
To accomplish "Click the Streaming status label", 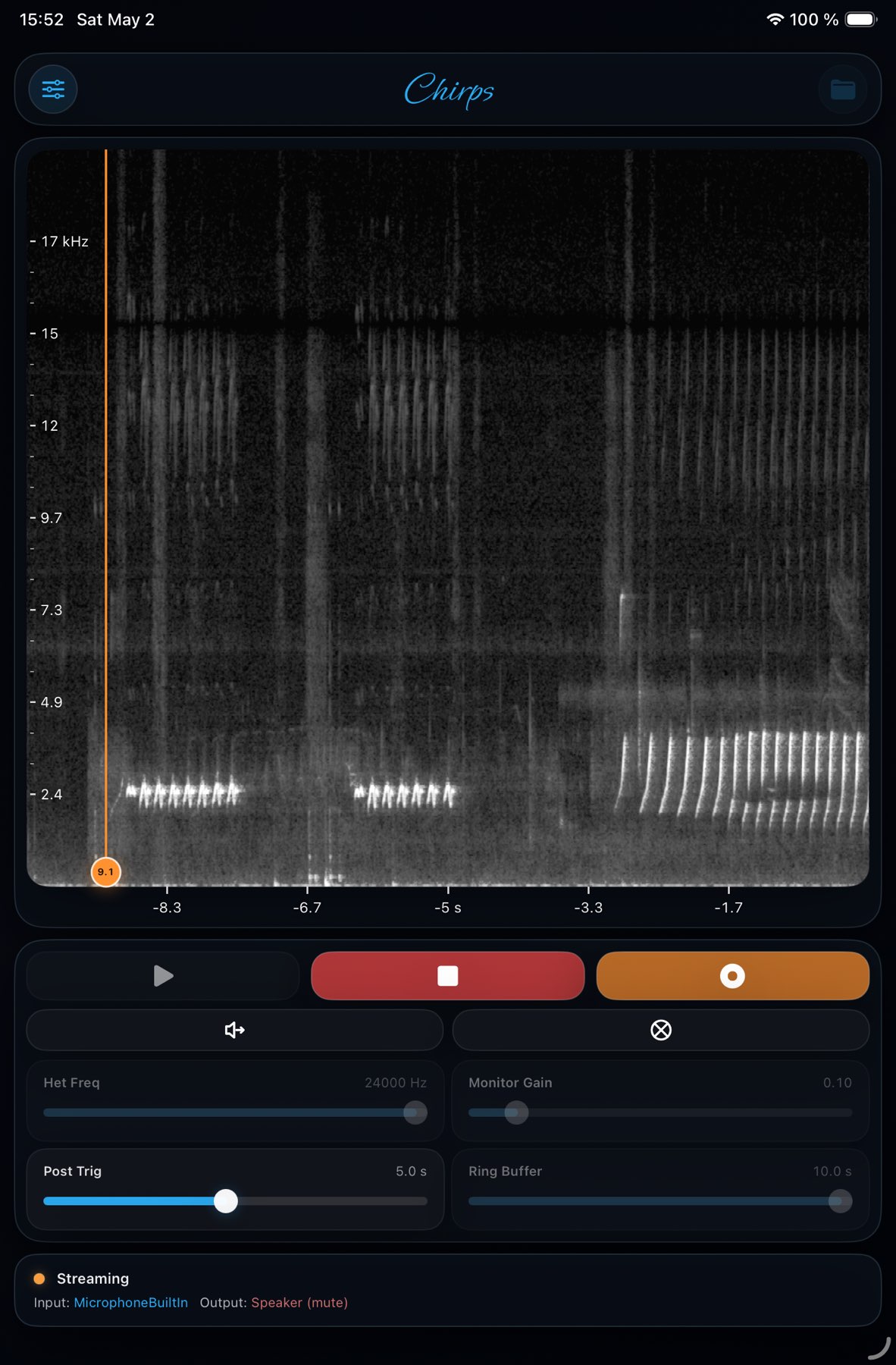I will click(92, 1279).
